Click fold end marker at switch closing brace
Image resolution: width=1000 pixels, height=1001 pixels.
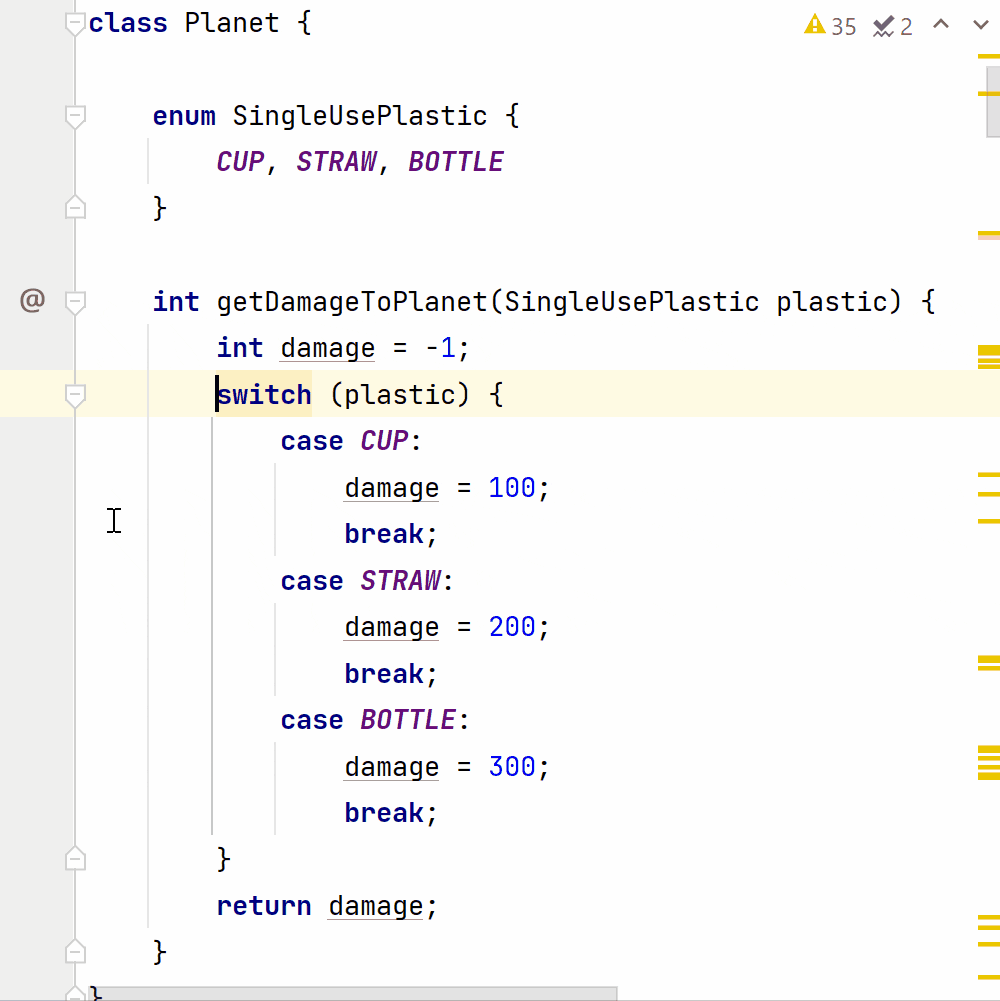click(75, 859)
